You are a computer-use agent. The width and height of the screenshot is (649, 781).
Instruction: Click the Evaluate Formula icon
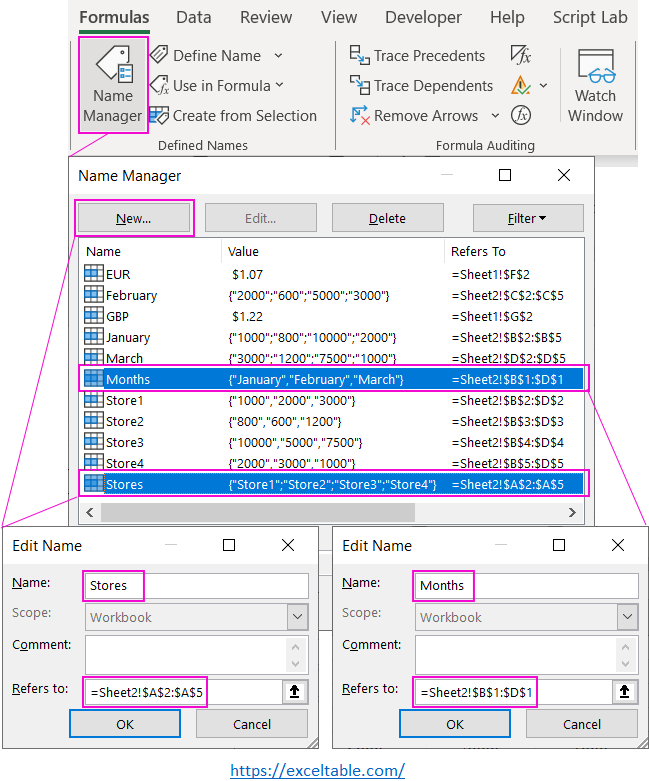pyautogui.click(x=520, y=116)
